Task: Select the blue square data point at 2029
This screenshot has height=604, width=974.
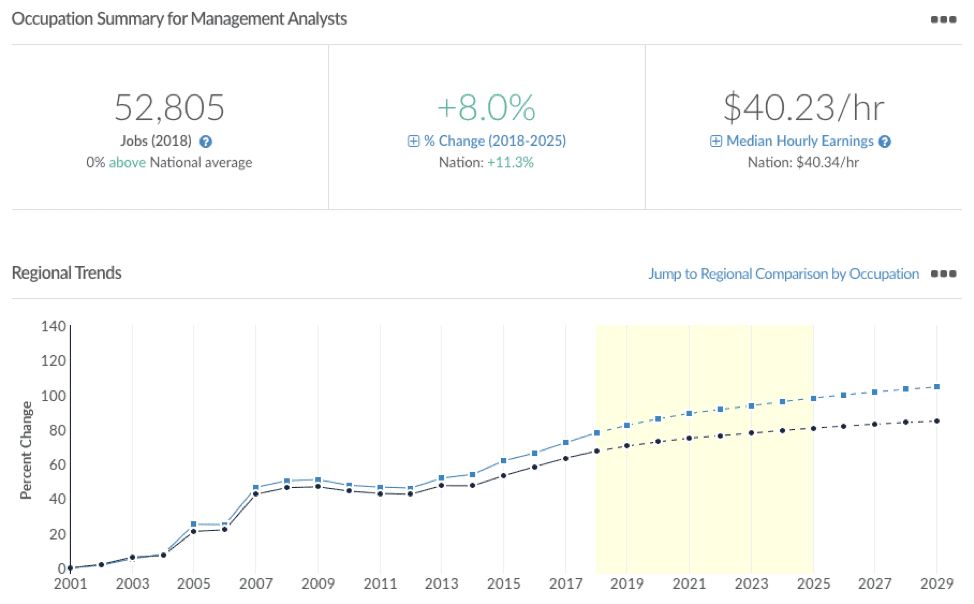Action: coord(937,386)
